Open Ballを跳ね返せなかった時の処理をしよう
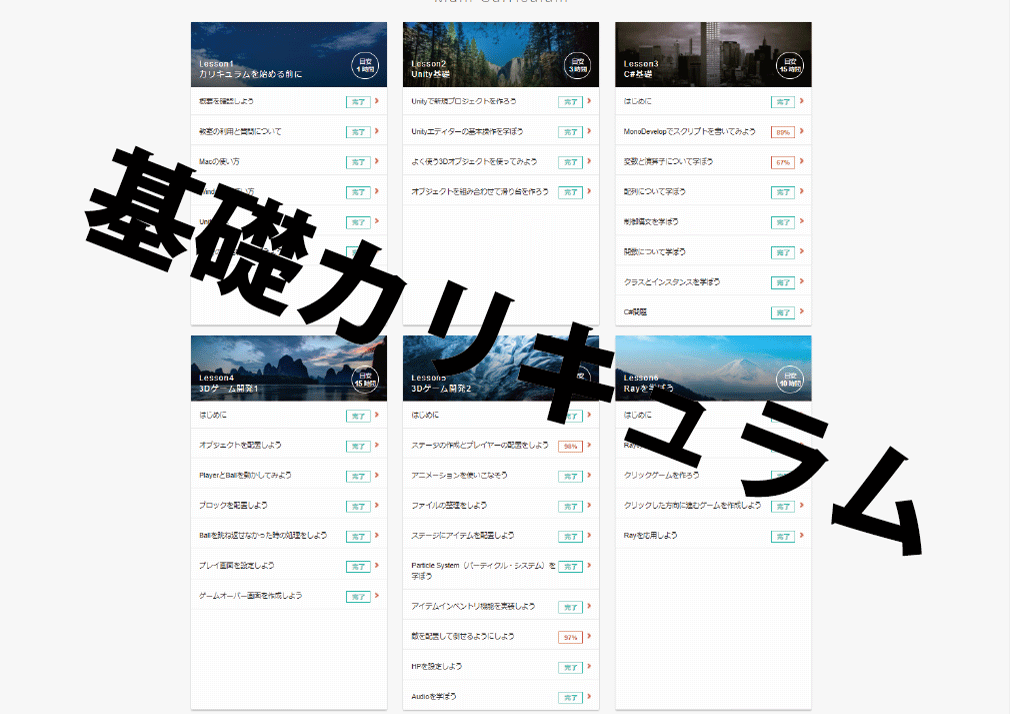 point(289,536)
